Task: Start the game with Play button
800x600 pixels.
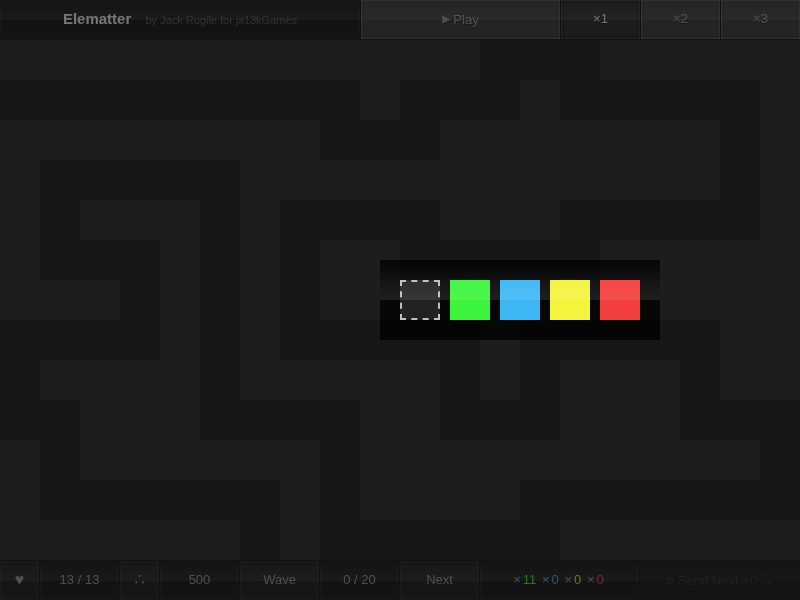Action: tap(460, 19)
